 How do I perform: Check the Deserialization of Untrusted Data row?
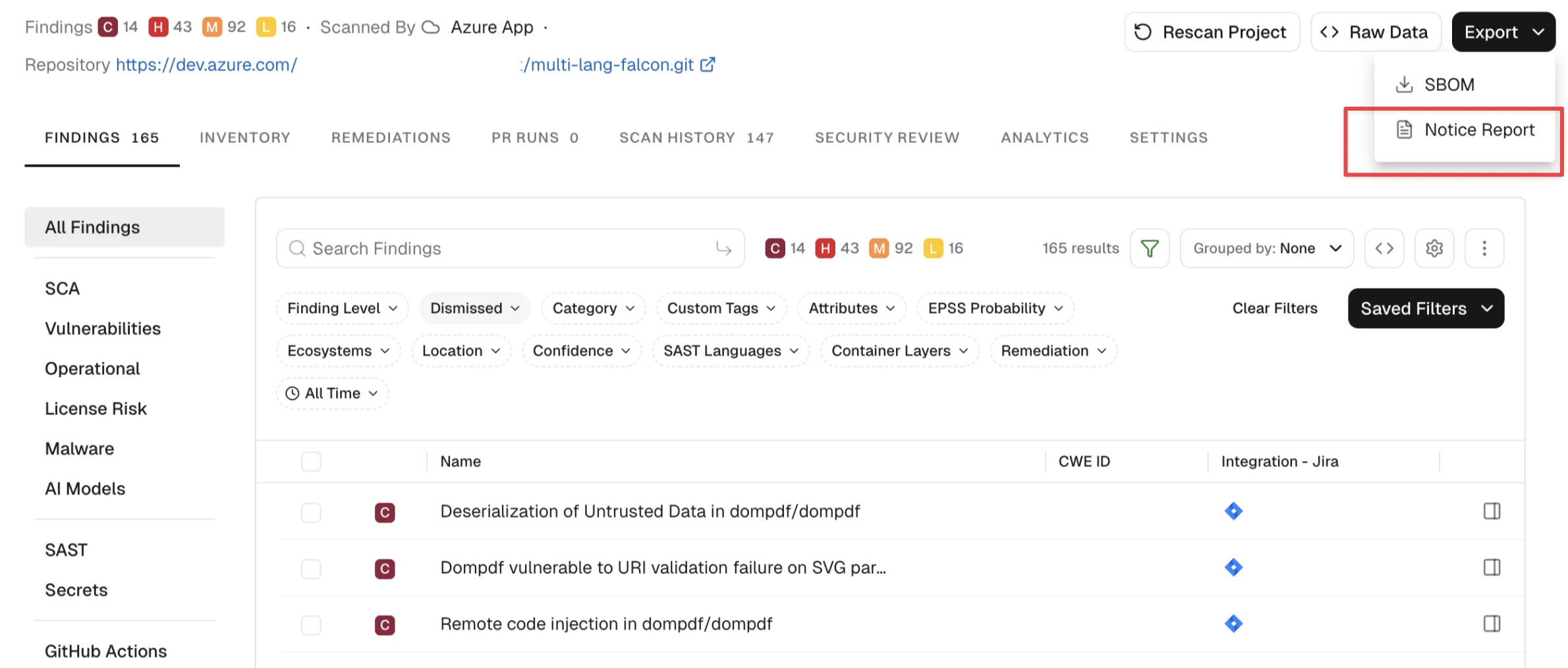click(x=311, y=513)
